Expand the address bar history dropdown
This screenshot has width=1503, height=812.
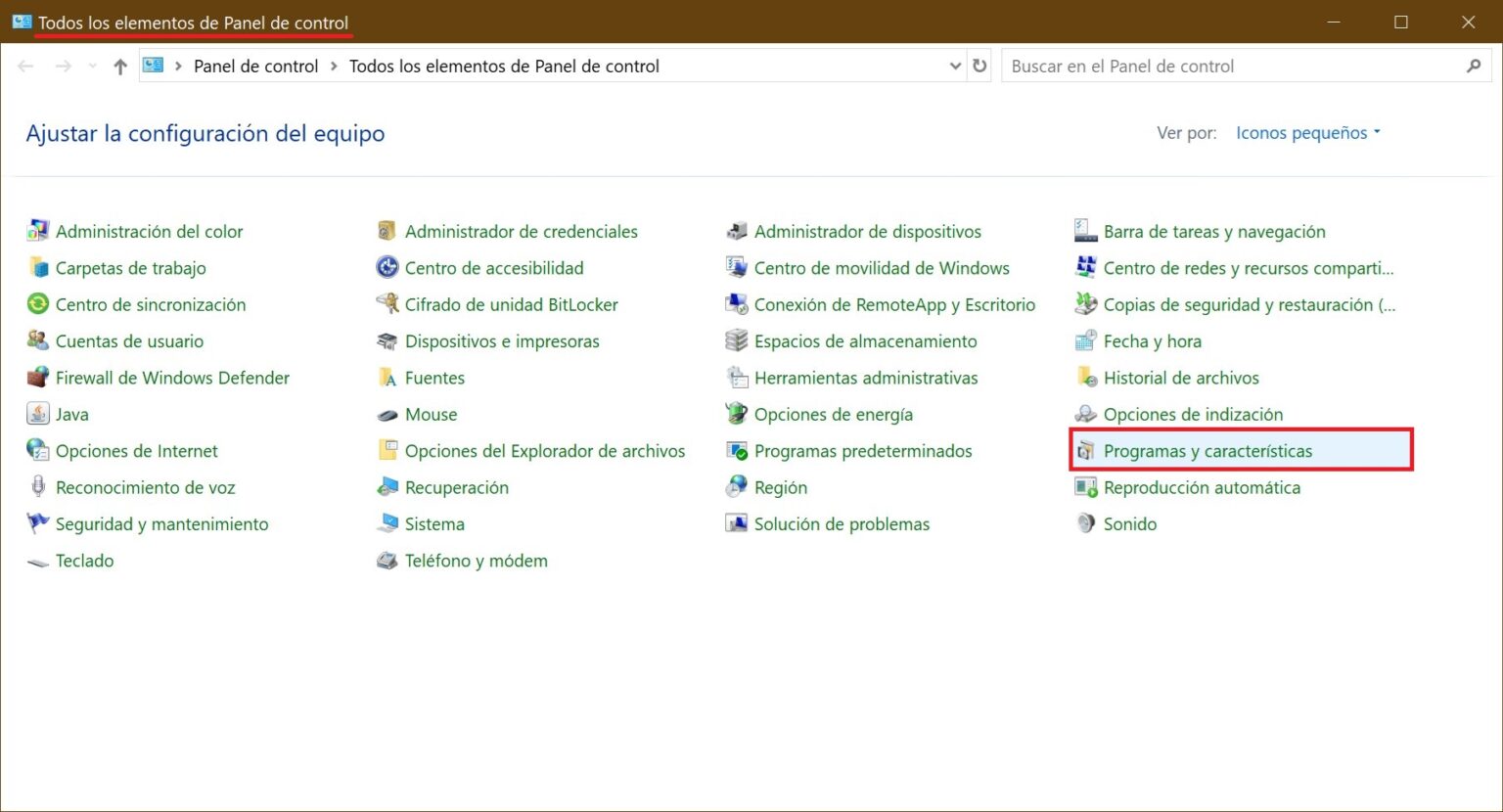click(955, 66)
